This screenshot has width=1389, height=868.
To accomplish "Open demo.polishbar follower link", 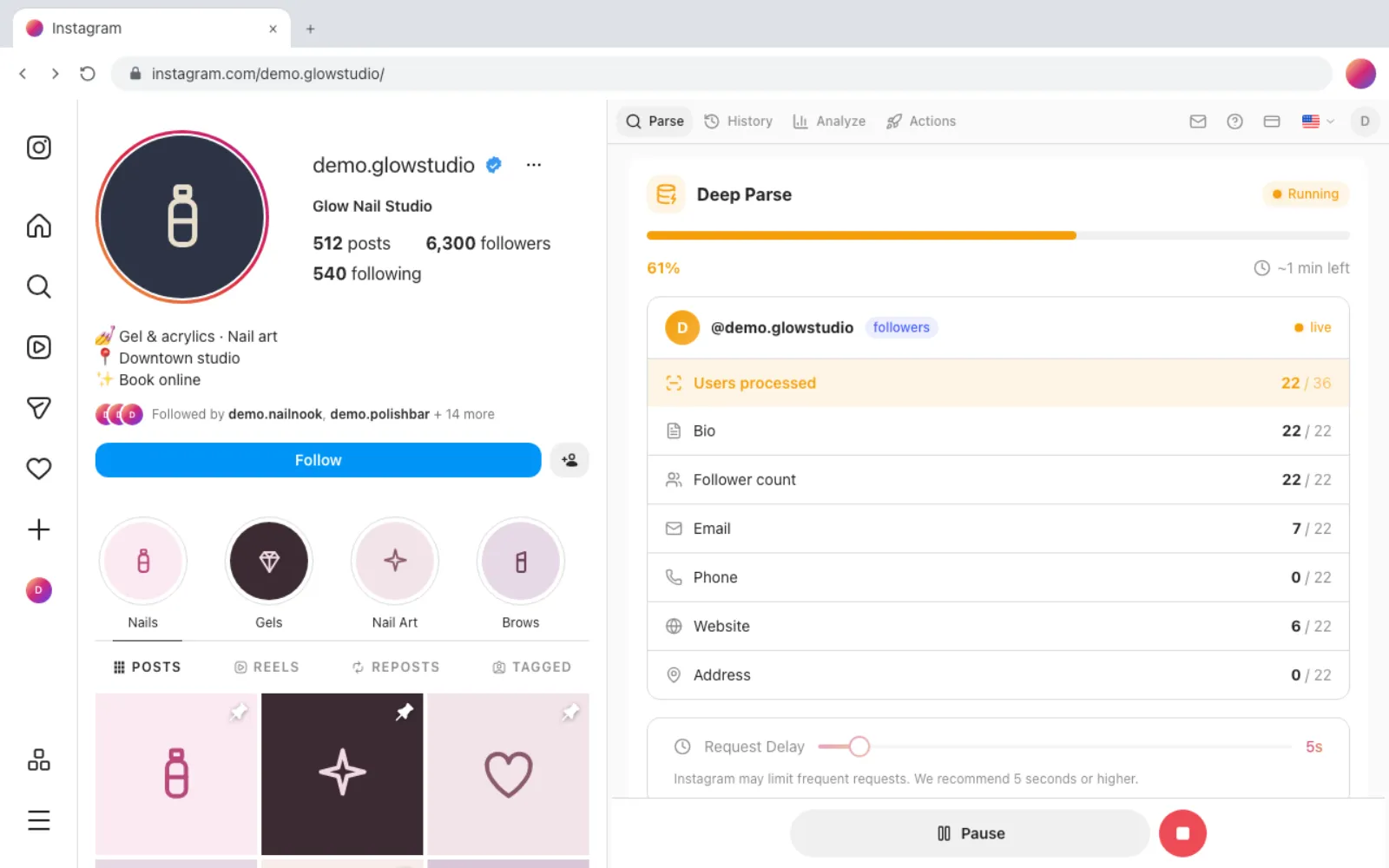I will coord(379,414).
